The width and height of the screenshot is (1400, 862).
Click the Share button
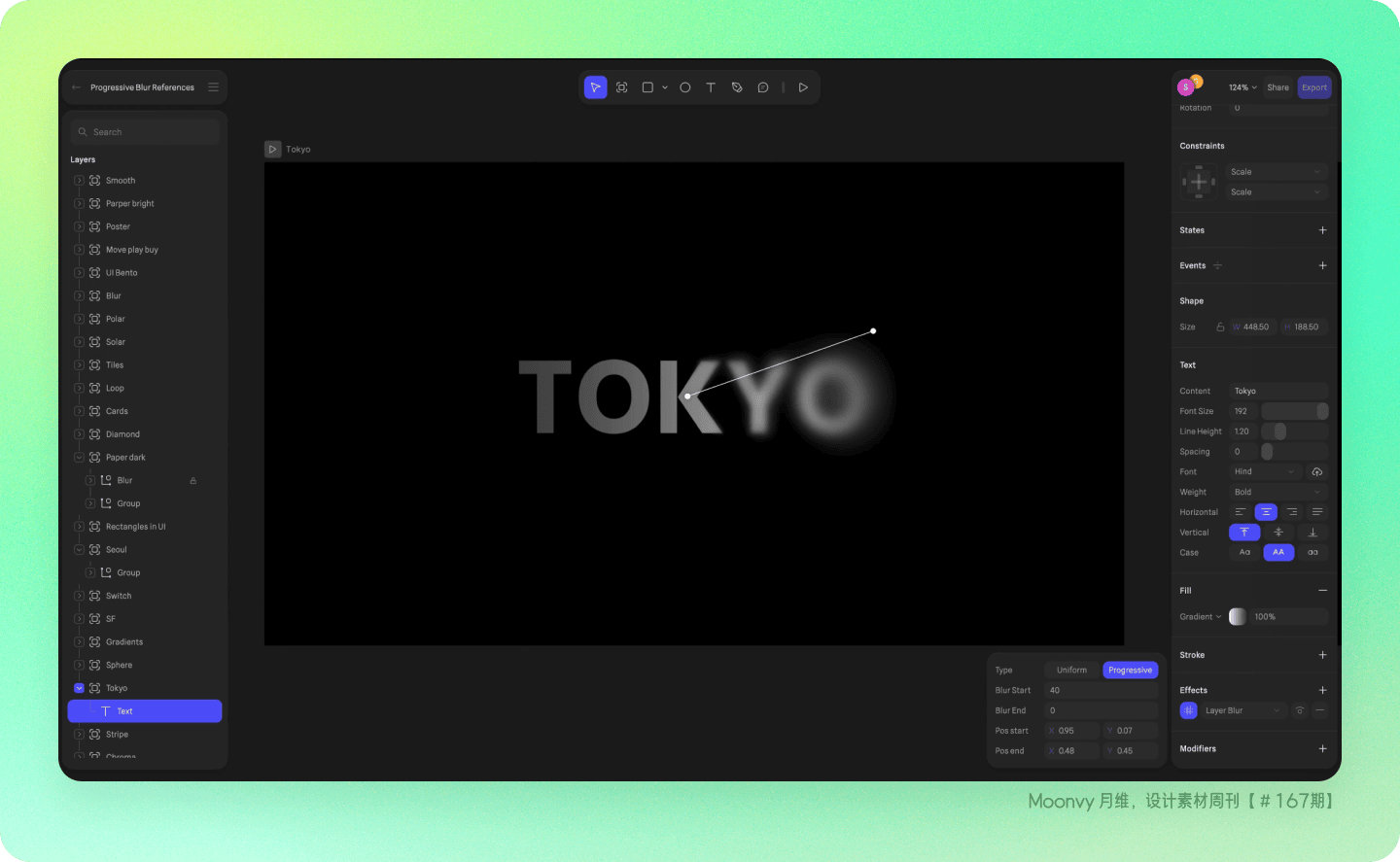pos(1277,87)
